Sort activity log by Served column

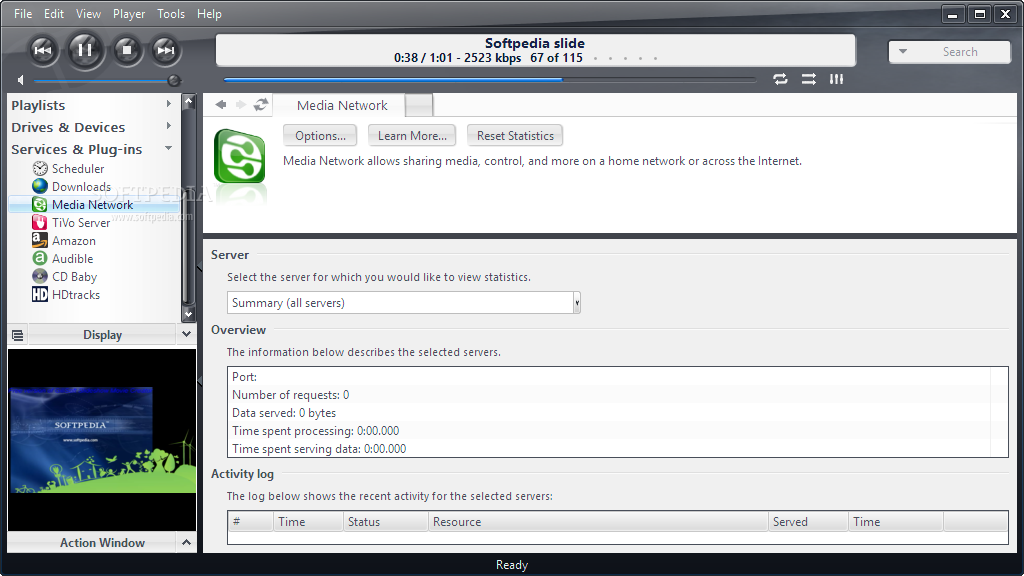tap(808, 522)
